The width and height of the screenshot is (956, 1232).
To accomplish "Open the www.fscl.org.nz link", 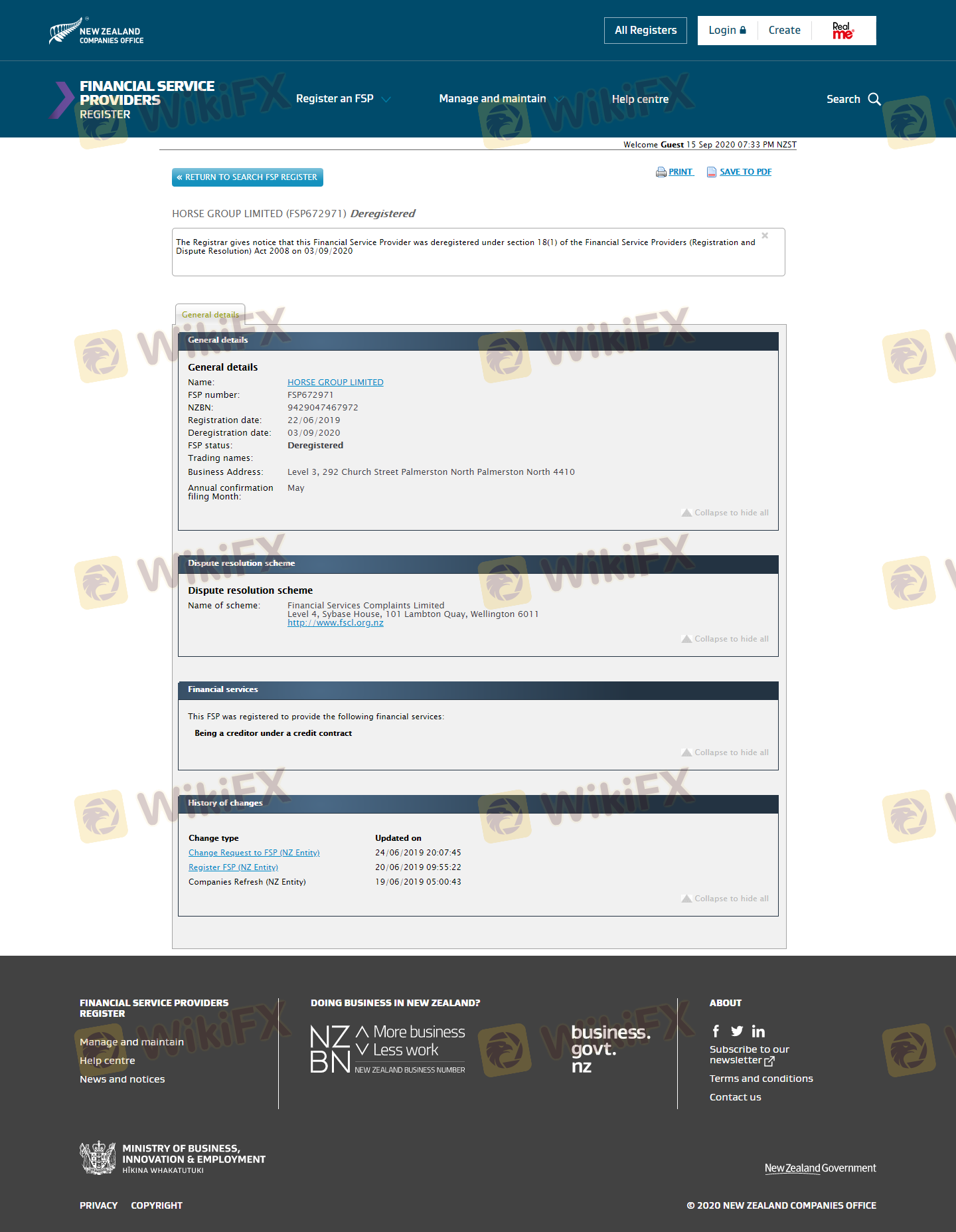I will click(x=335, y=623).
